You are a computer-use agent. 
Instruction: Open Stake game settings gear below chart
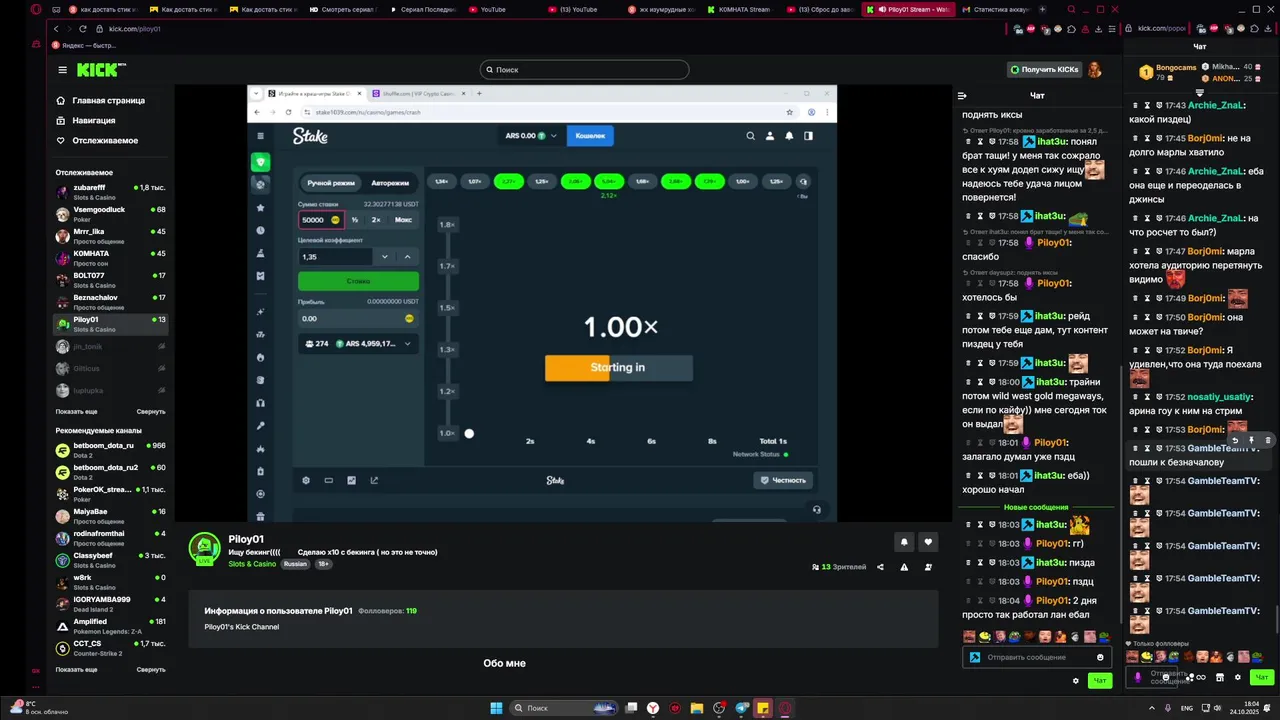pyautogui.click(x=306, y=480)
